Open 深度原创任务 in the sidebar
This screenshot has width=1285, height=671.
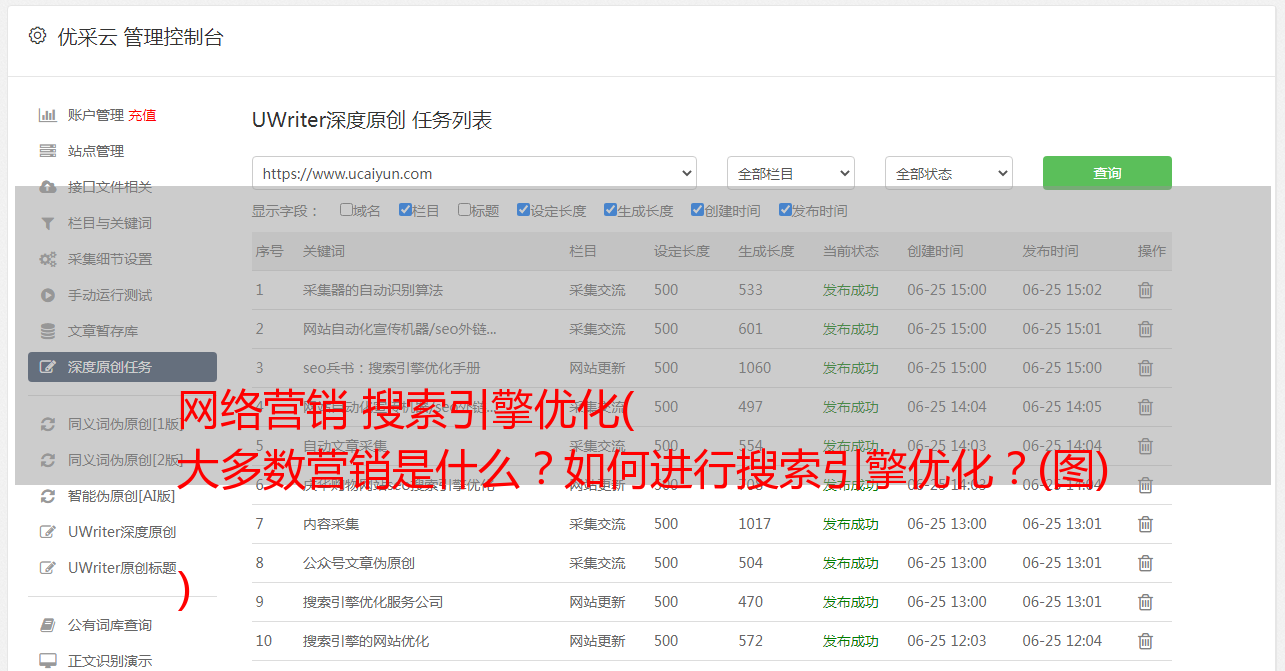tap(122, 367)
